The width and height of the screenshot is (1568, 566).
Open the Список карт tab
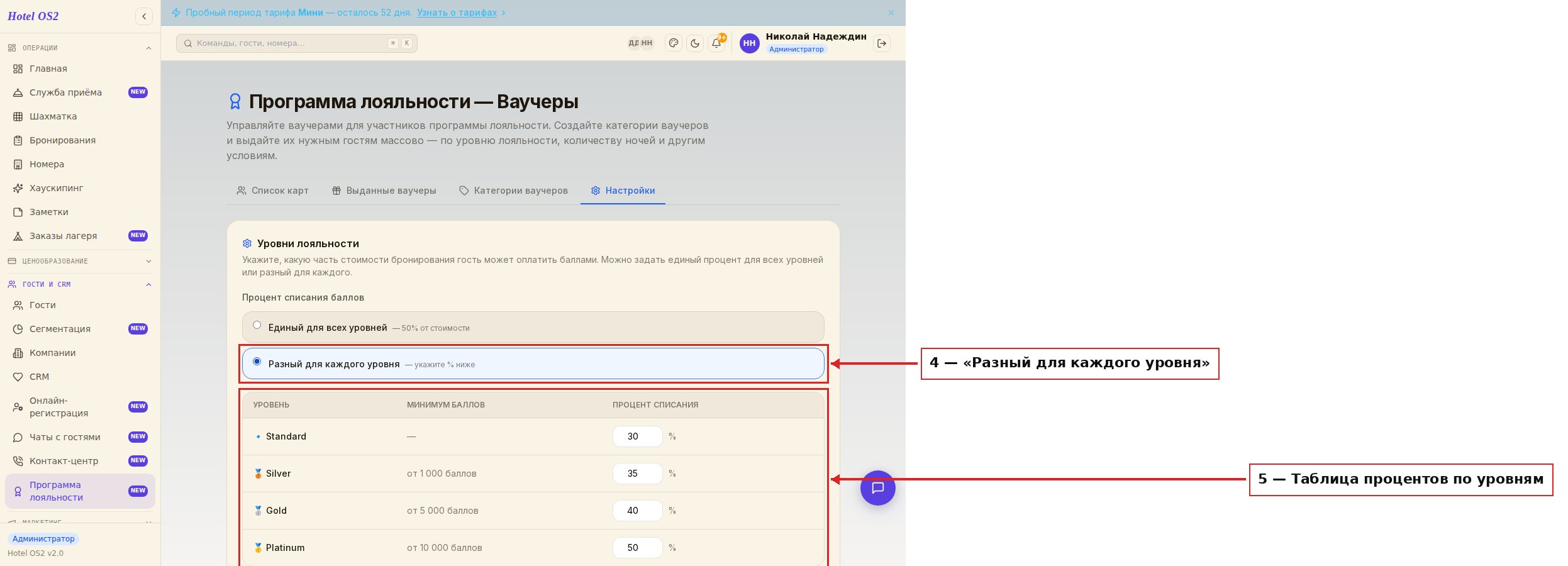point(272,191)
